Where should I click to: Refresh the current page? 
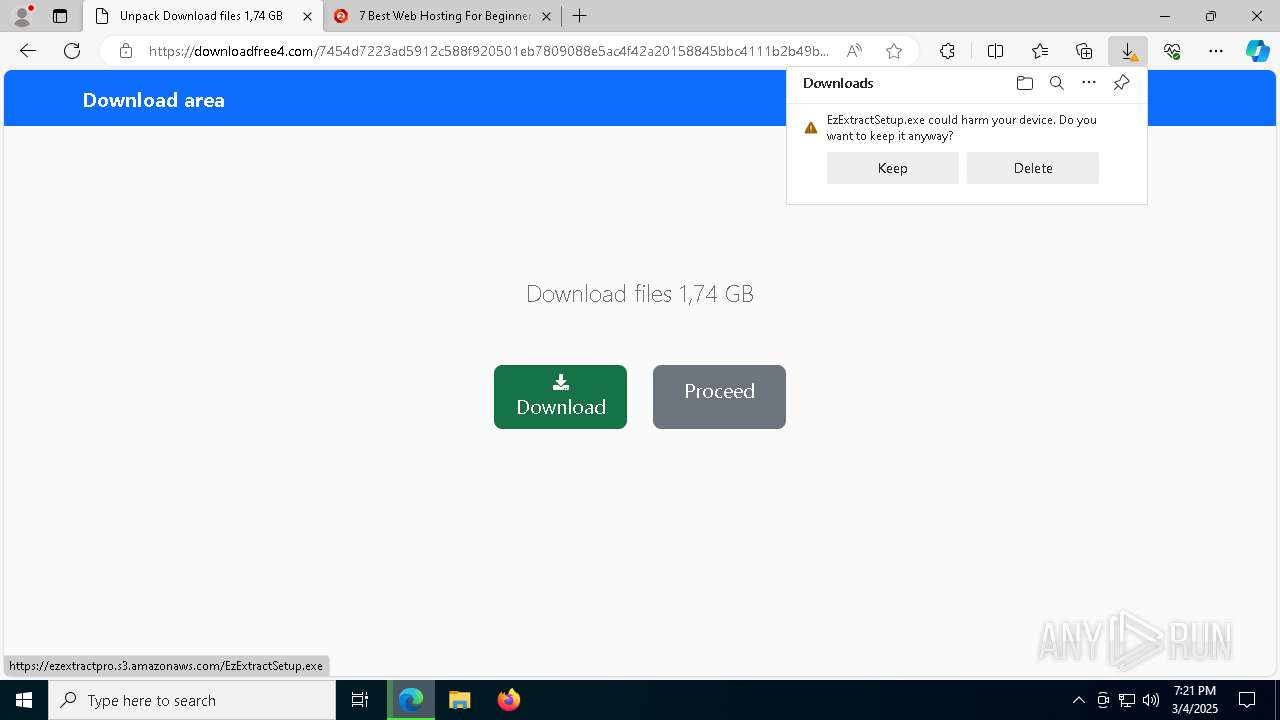coord(72,51)
